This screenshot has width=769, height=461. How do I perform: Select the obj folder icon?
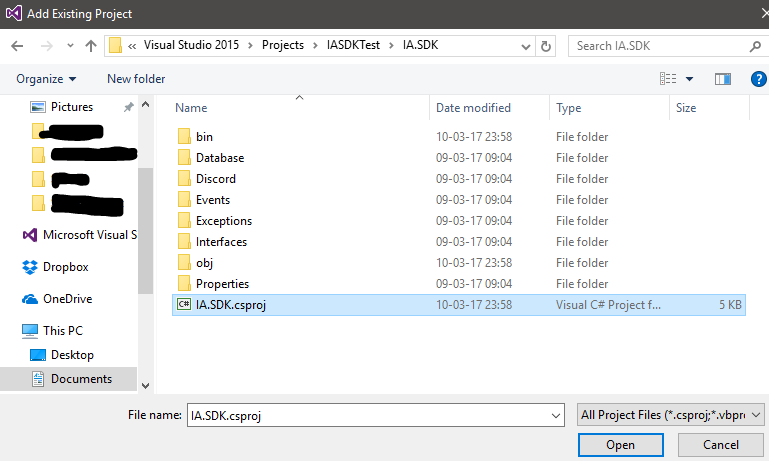point(184,262)
